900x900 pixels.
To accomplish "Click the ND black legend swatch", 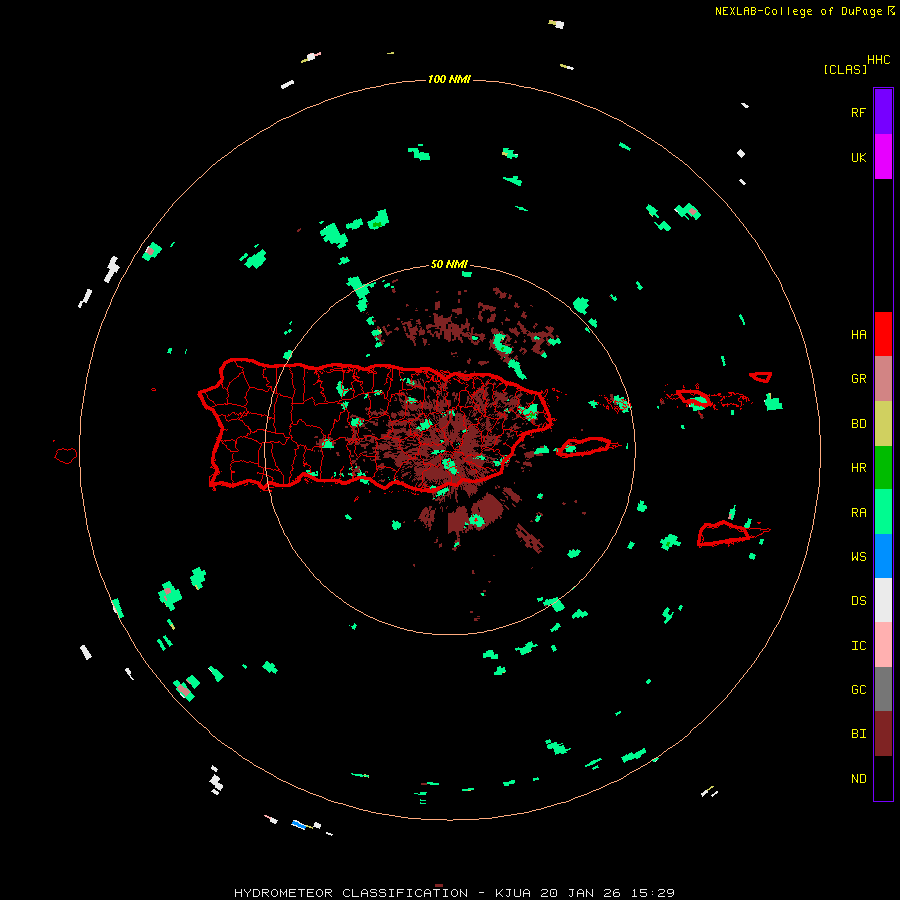I will click(883, 778).
